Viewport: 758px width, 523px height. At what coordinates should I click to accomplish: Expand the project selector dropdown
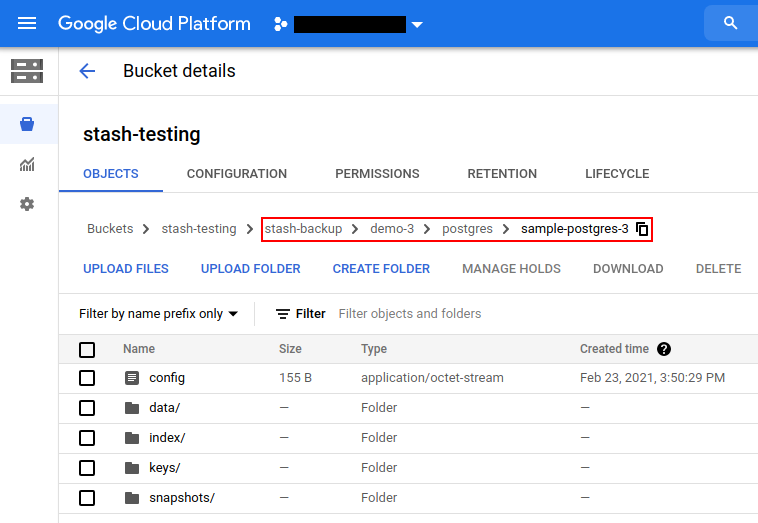pyautogui.click(x=417, y=24)
